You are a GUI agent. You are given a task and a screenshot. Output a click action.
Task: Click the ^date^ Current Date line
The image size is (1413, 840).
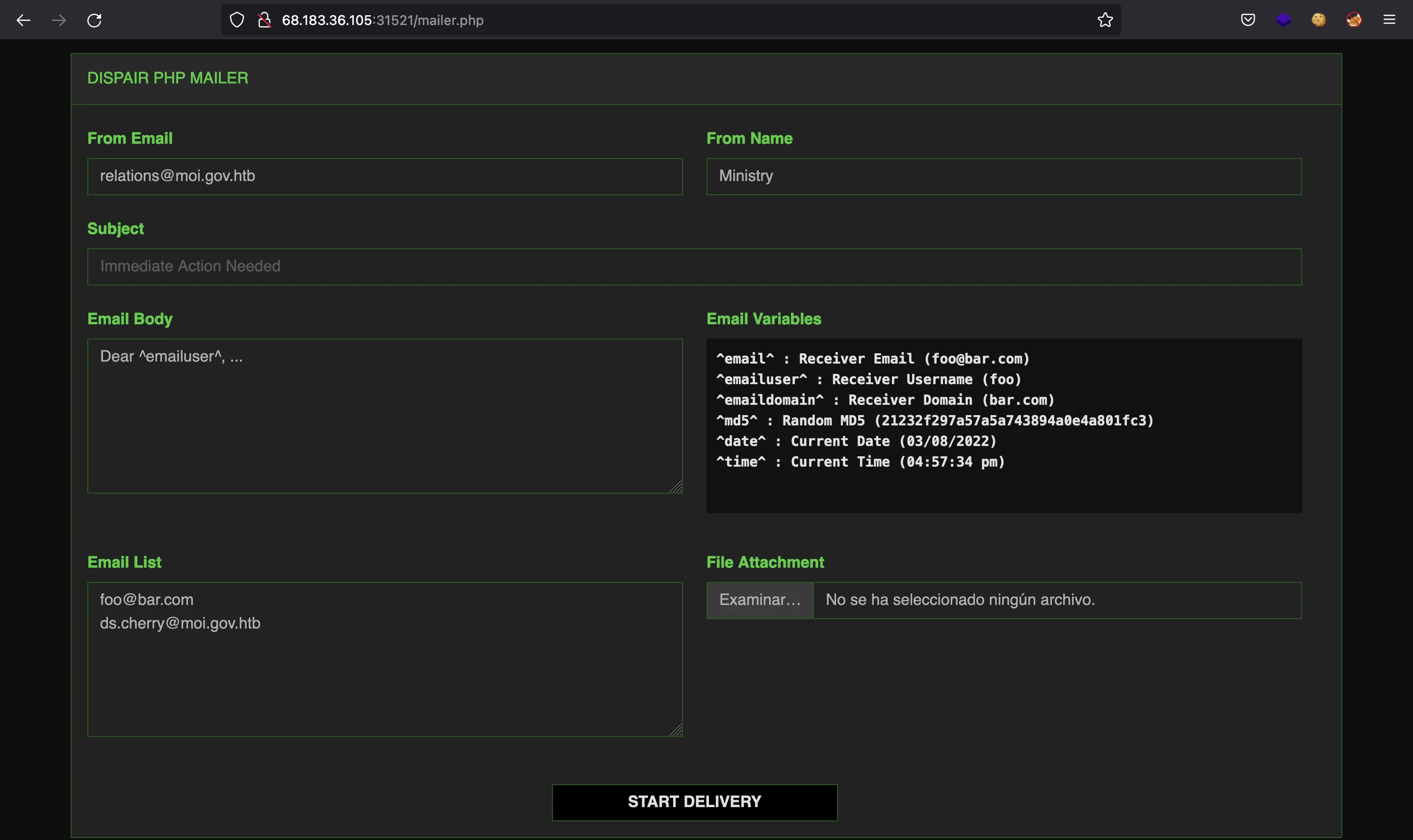tap(856, 441)
